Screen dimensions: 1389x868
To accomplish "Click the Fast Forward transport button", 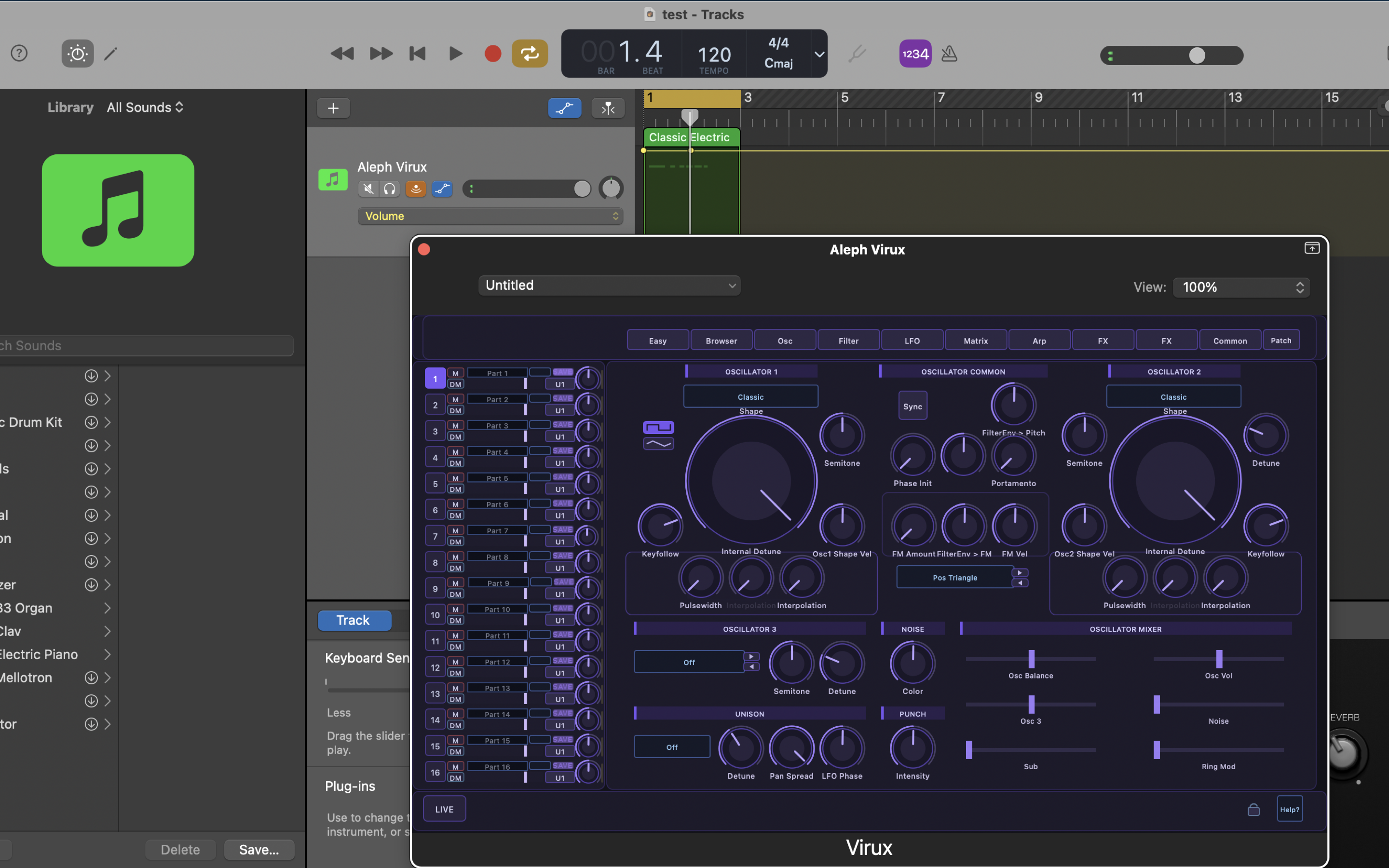I will [381, 54].
